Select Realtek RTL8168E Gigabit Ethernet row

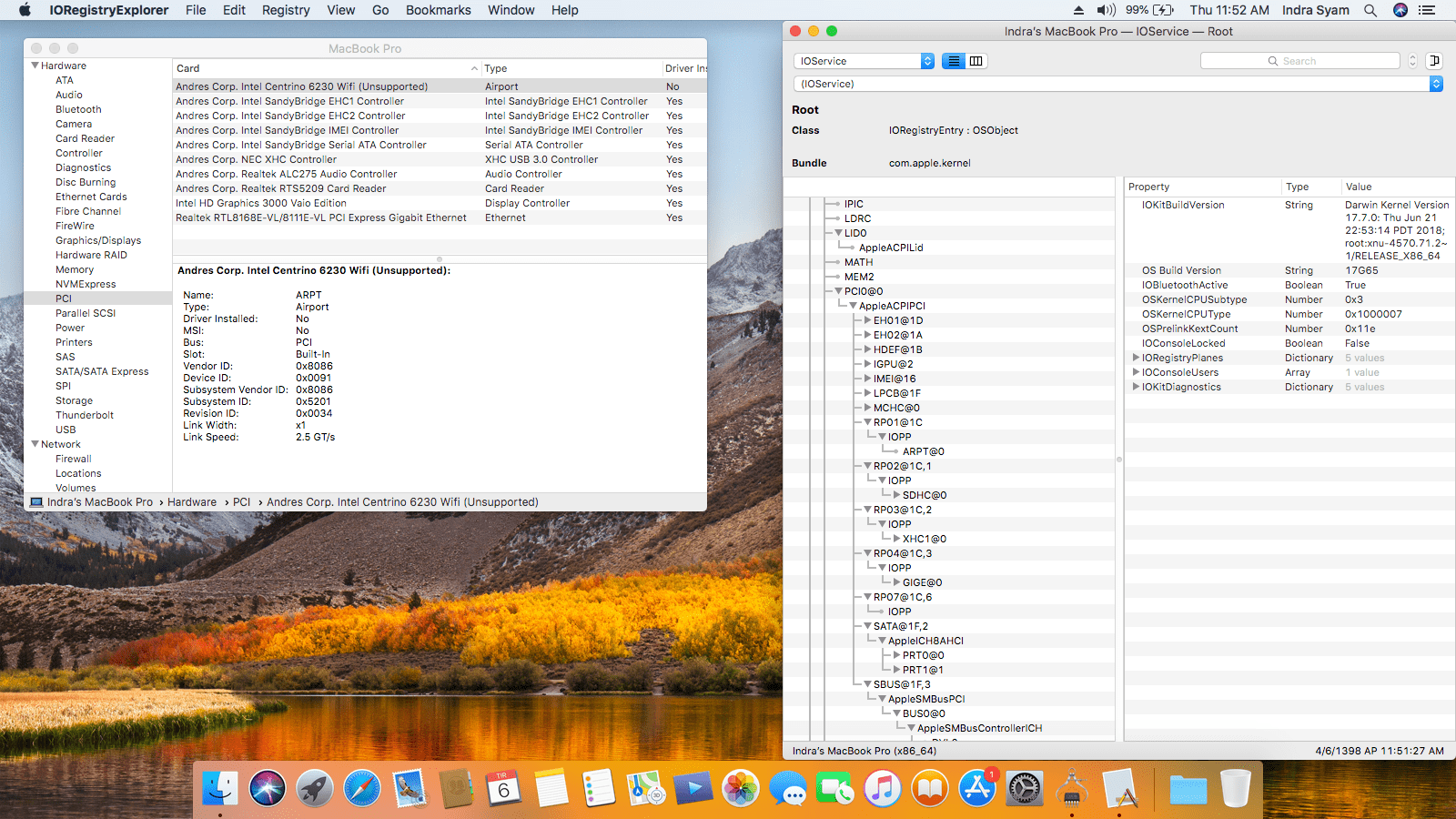[440, 217]
